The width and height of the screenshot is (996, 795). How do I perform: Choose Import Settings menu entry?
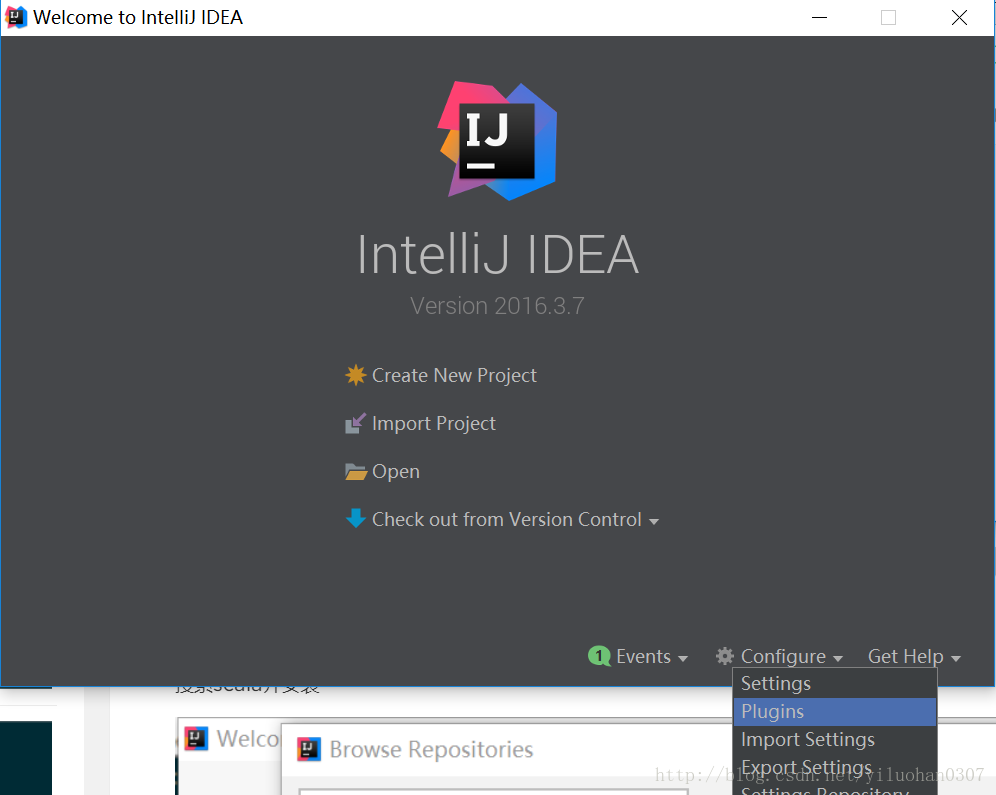coord(835,740)
